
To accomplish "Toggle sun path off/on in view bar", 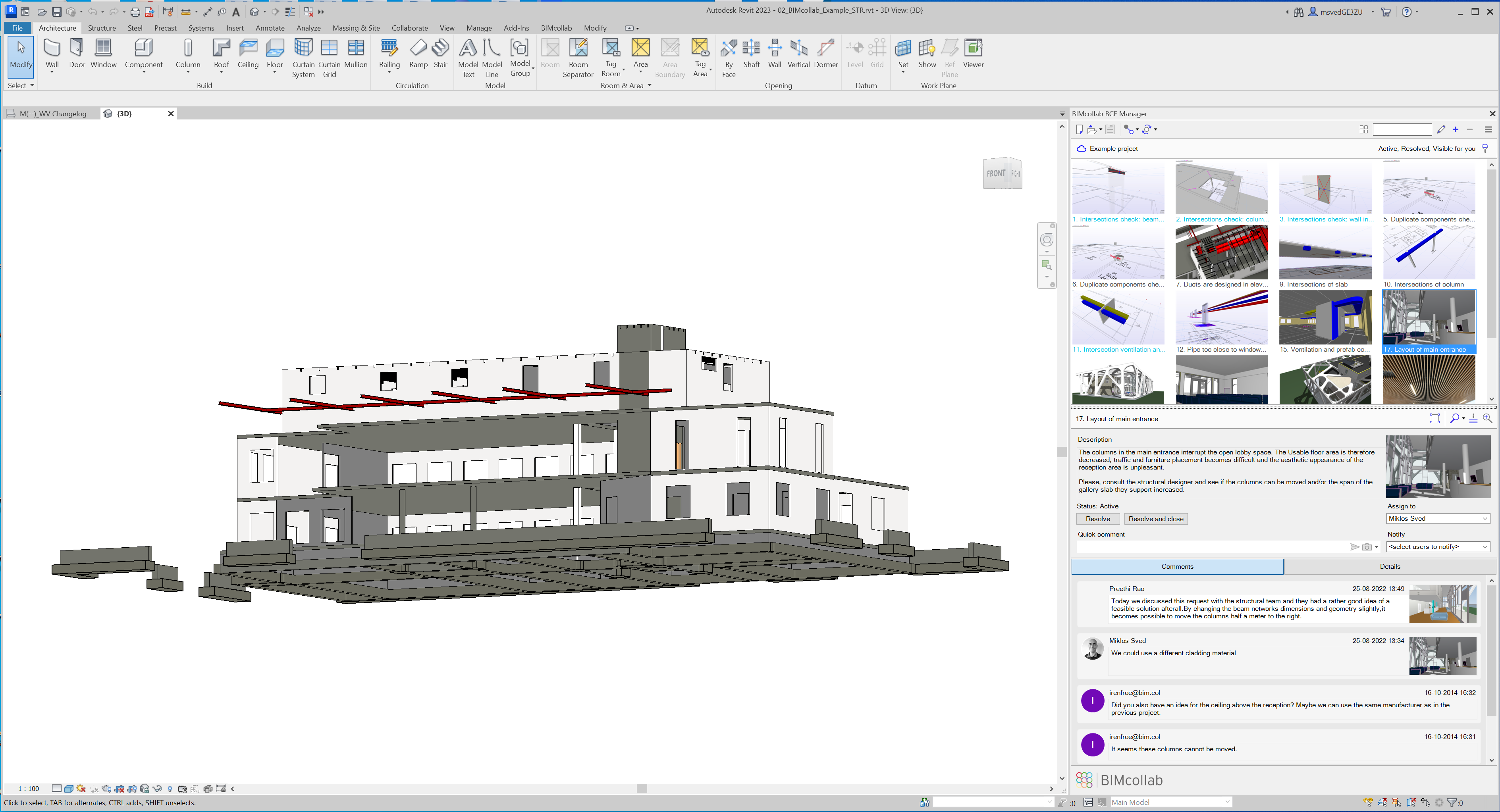I will (x=81, y=789).
